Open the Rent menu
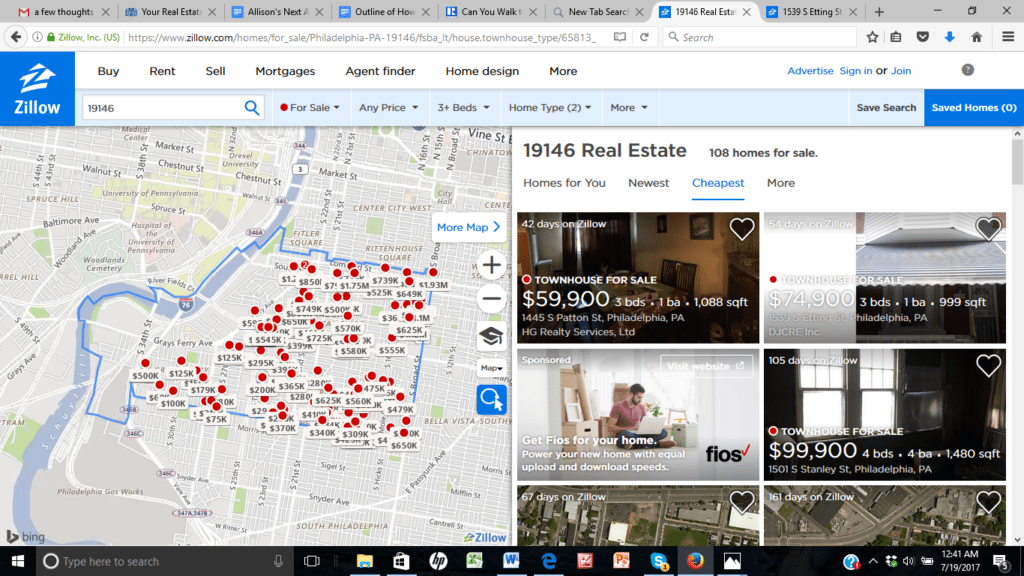This screenshot has height=576, width=1024. 162,71
